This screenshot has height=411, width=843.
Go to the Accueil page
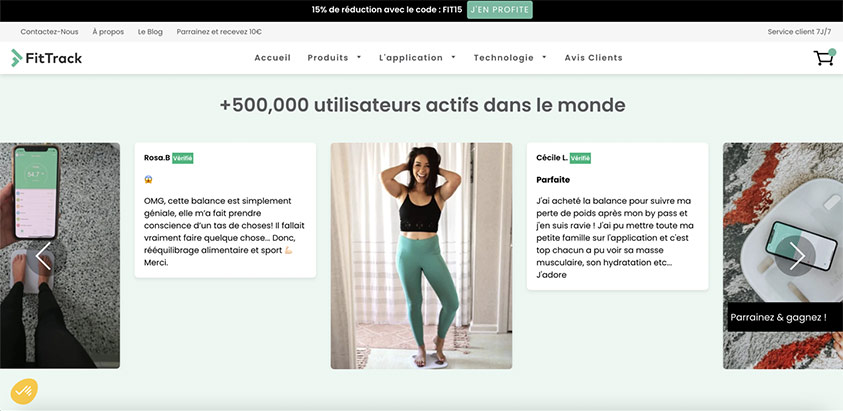[273, 58]
